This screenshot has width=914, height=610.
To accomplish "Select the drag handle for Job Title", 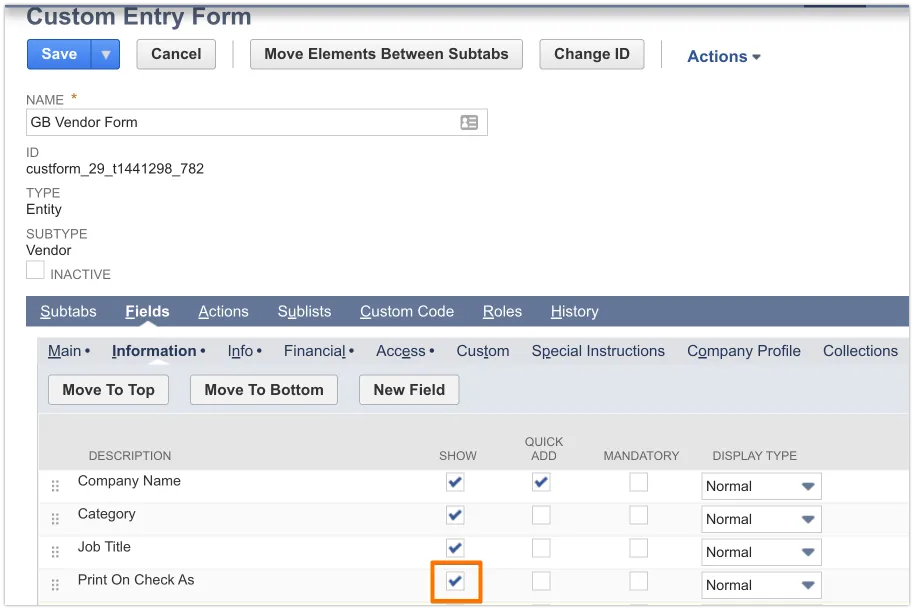I will coord(56,552).
